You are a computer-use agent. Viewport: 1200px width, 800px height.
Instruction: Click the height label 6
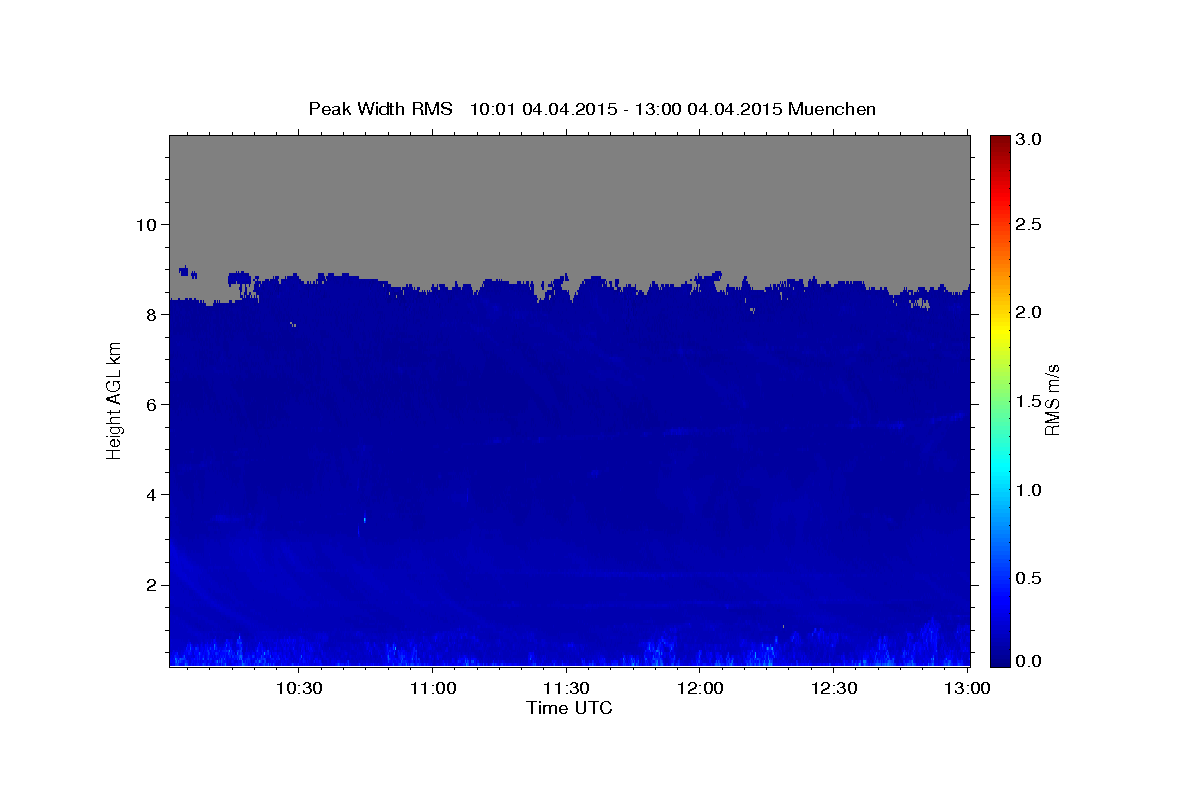[x=152, y=404]
